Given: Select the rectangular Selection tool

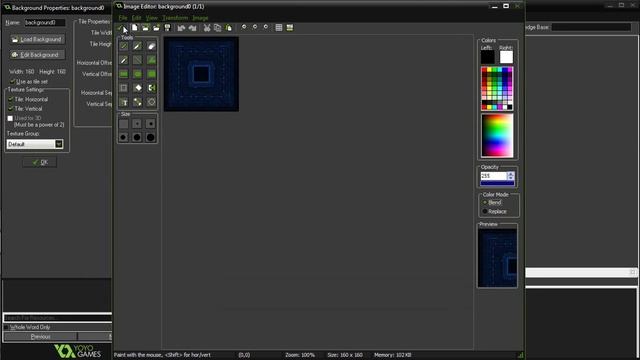Looking at the screenshot, I should pos(124,88).
